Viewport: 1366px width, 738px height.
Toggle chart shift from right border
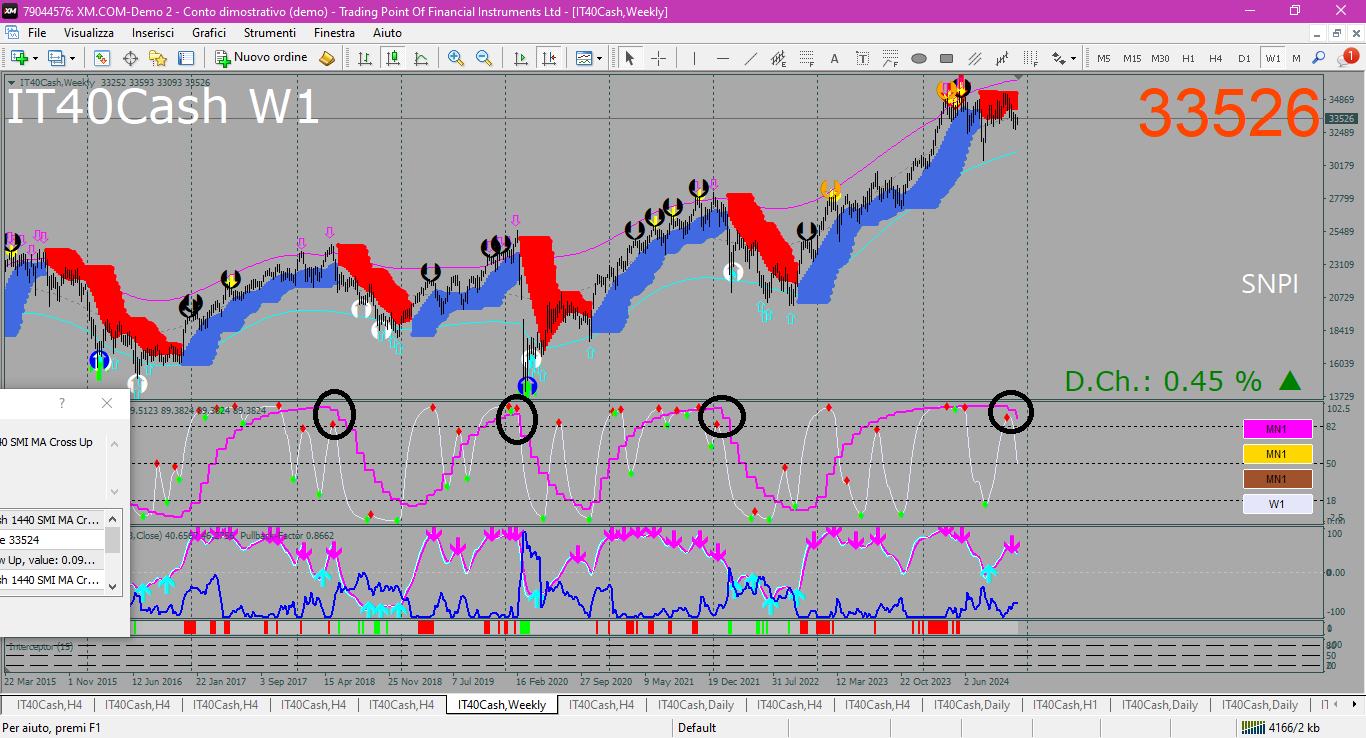[x=548, y=58]
